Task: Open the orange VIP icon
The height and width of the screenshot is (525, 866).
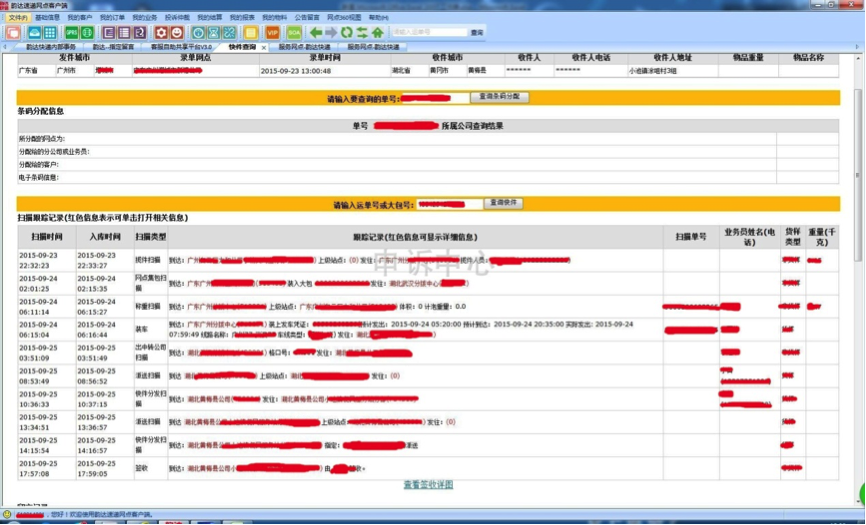Action: (x=272, y=33)
